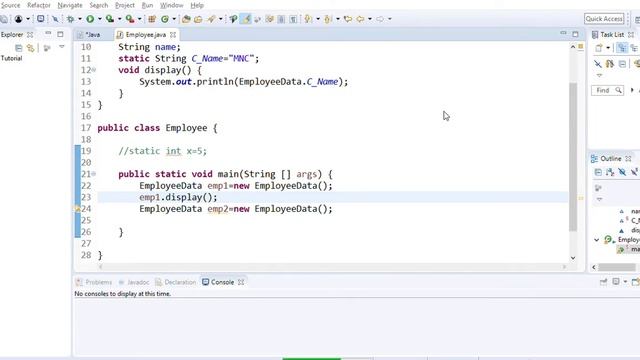Open the Window menu
The height and width of the screenshot is (360, 640).
(x=171, y=5)
